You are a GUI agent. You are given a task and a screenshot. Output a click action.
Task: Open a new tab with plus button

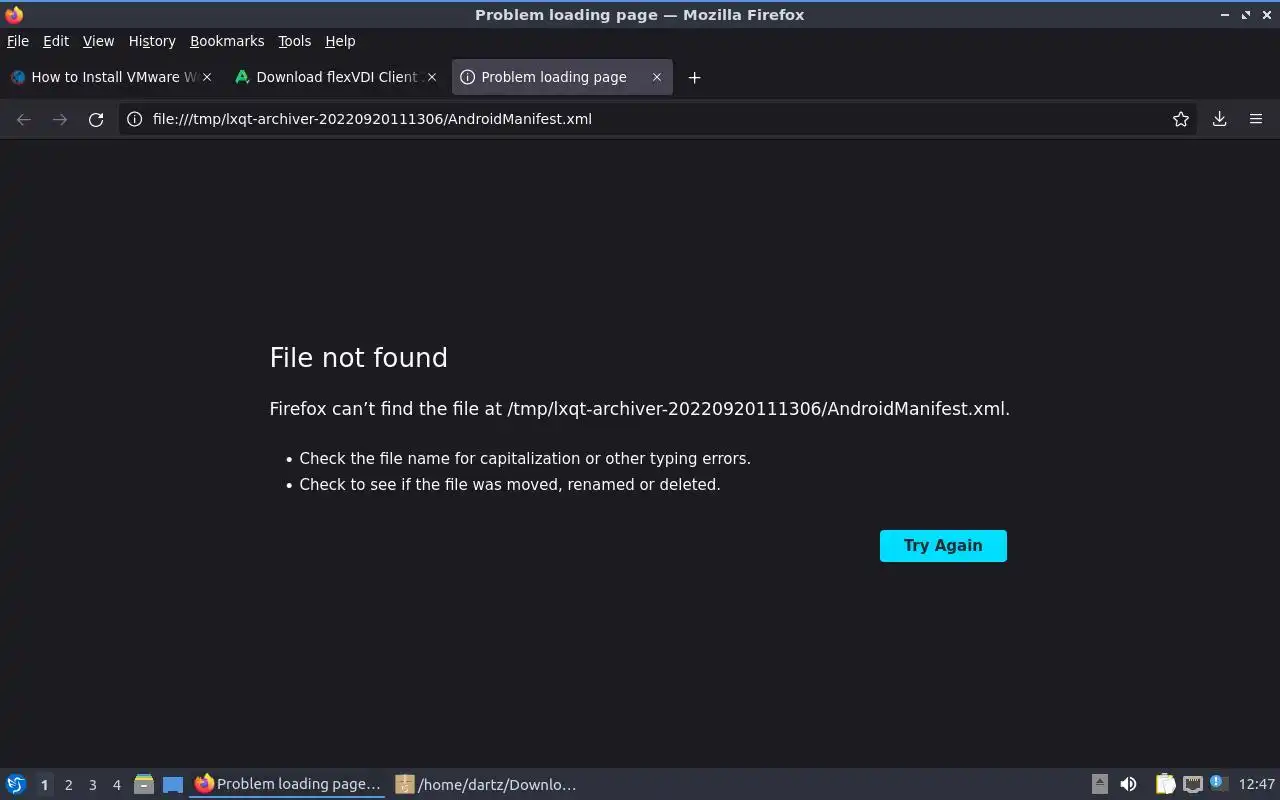[694, 77]
